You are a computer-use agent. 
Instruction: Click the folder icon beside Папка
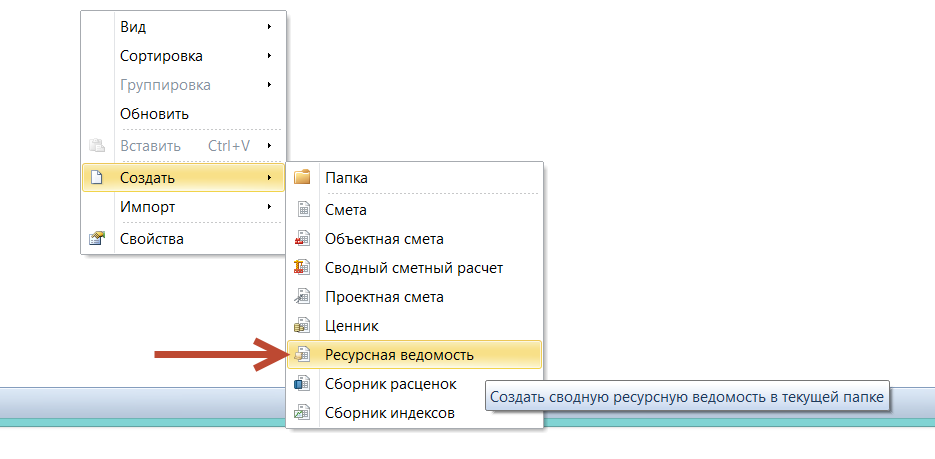pos(302,178)
